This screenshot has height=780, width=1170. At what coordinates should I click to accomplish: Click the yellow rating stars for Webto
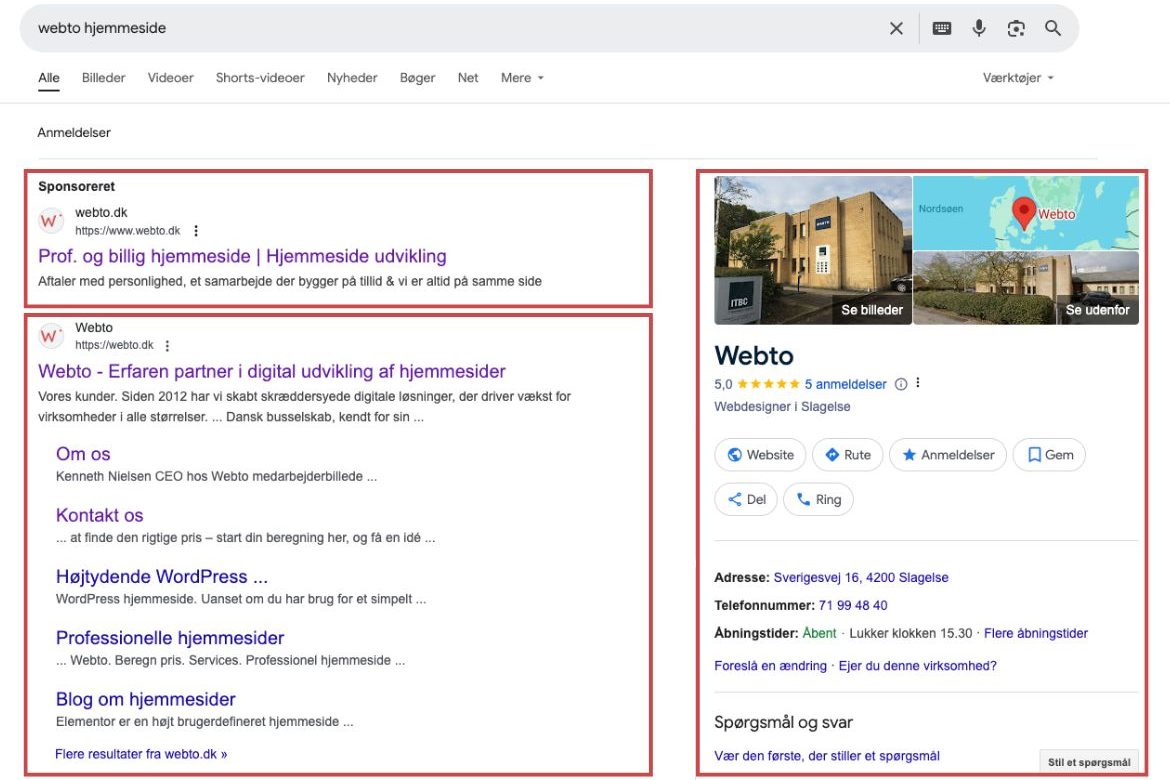768,384
